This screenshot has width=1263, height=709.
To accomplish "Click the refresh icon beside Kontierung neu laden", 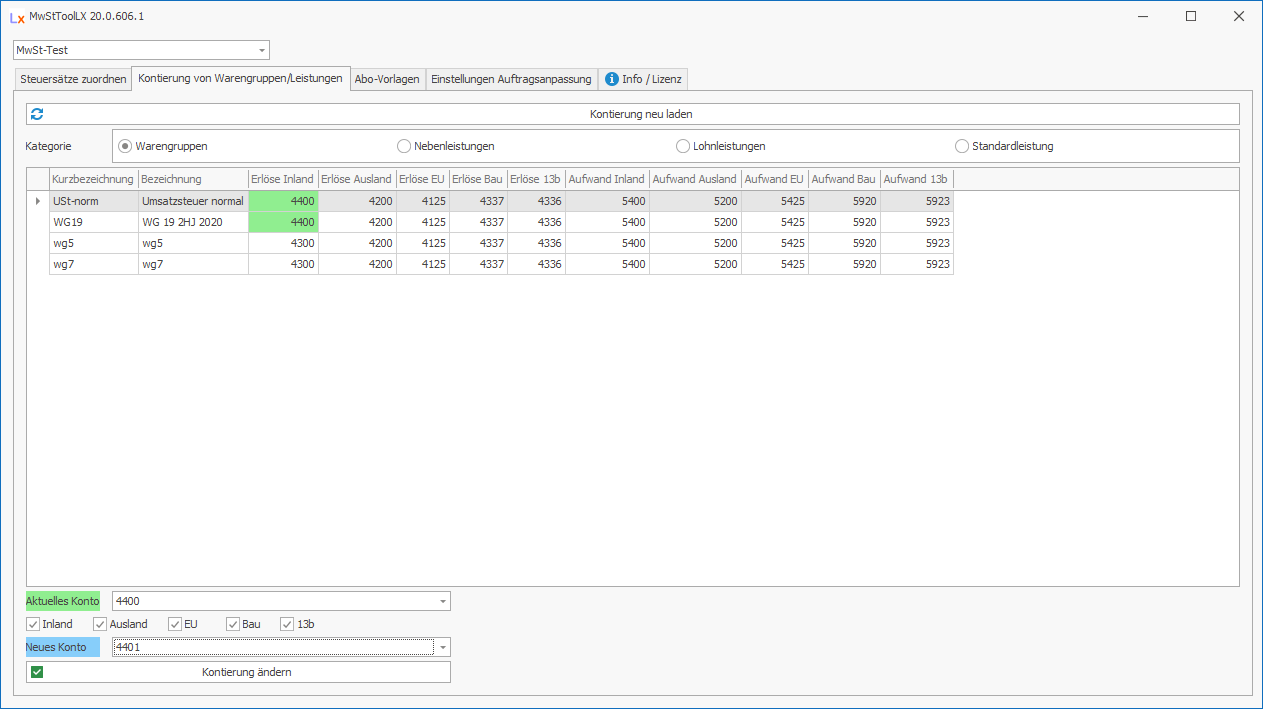I will pyautogui.click(x=37, y=114).
